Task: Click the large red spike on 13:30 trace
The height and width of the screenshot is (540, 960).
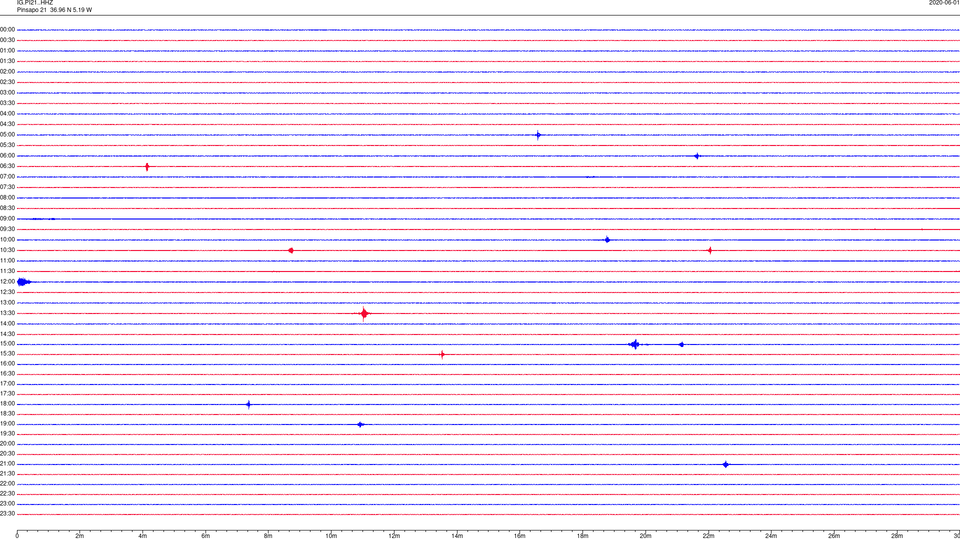Action: (x=364, y=313)
